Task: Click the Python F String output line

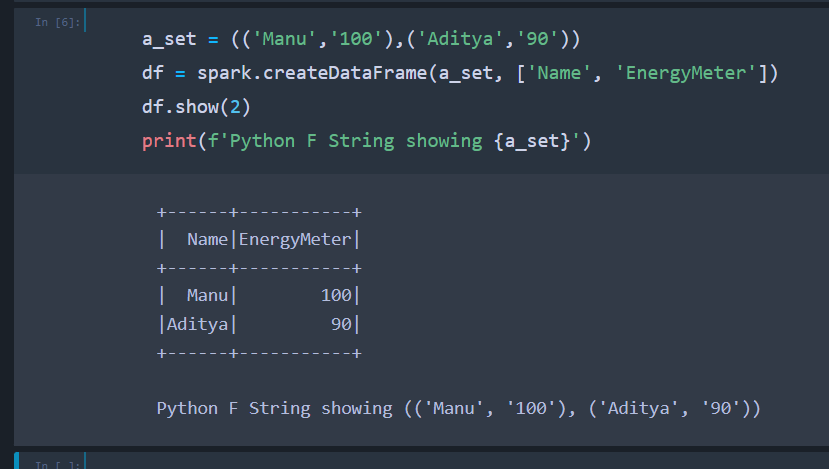Action: [x=459, y=408]
